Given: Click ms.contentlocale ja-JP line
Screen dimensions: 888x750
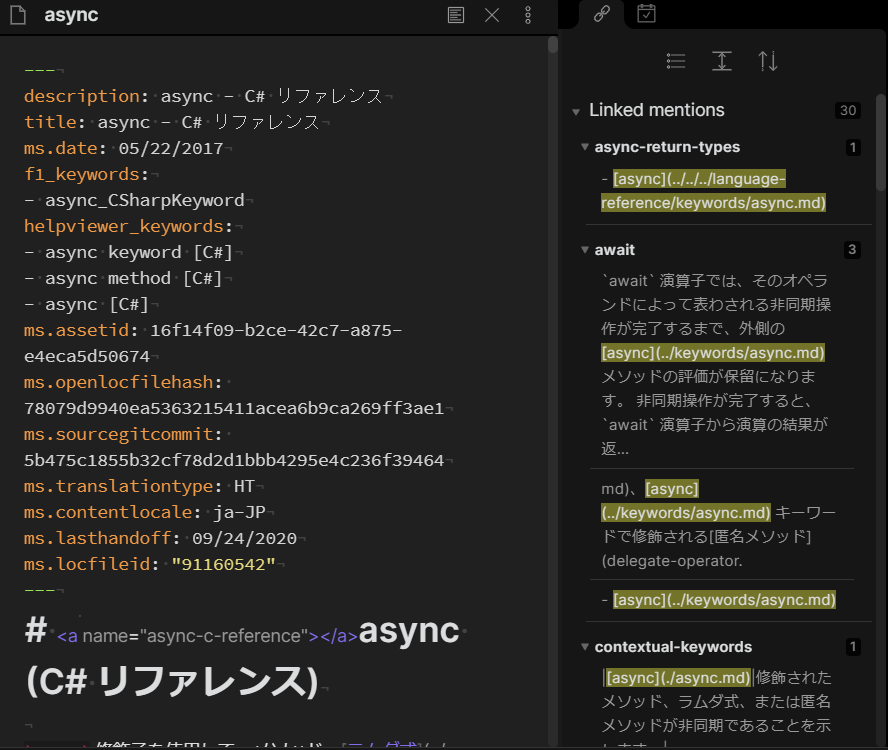Looking at the screenshot, I should (x=144, y=513).
